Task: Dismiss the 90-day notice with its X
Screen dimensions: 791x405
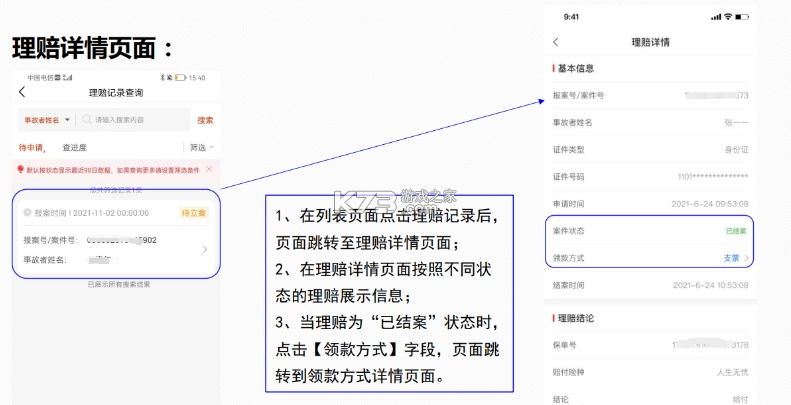Action: tap(209, 169)
